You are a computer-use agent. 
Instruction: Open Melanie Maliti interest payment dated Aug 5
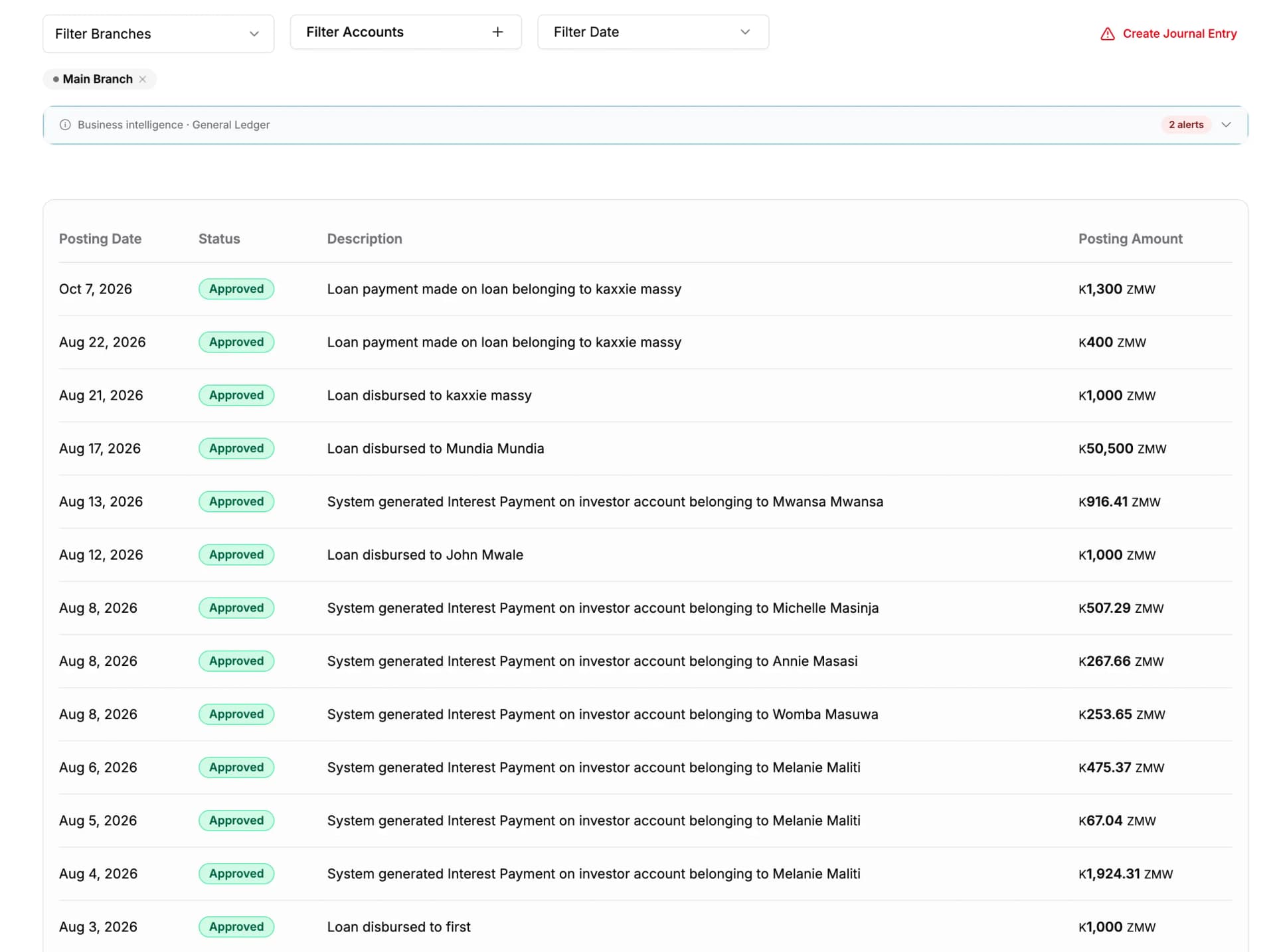(594, 820)
